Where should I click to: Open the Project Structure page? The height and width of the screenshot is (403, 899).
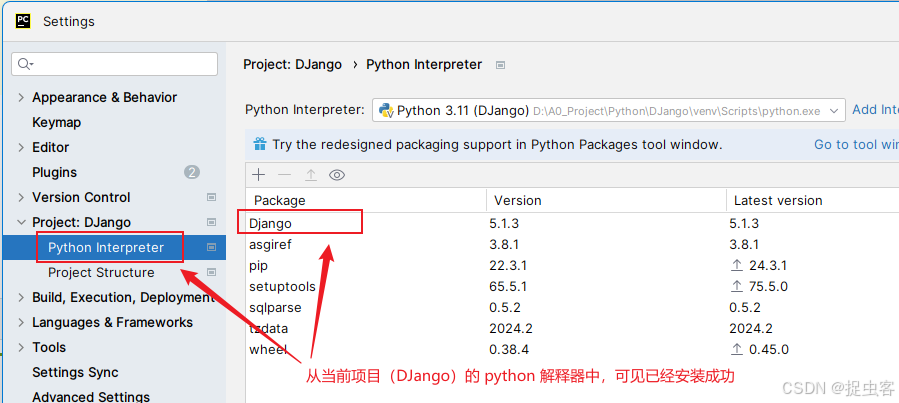(101, 272)
